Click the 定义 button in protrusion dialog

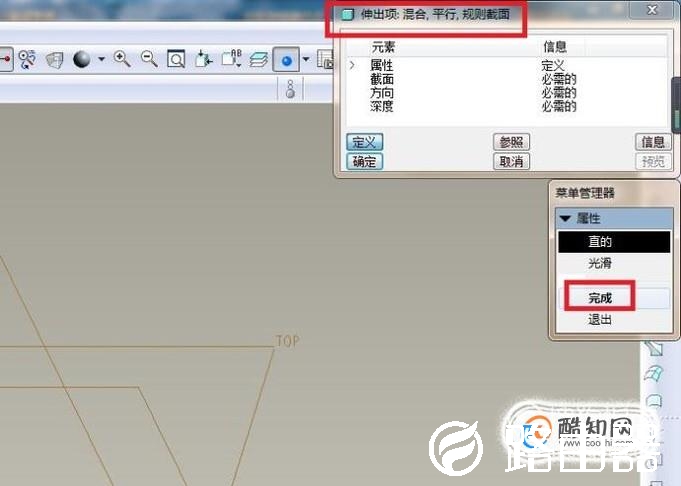[364, 142]
